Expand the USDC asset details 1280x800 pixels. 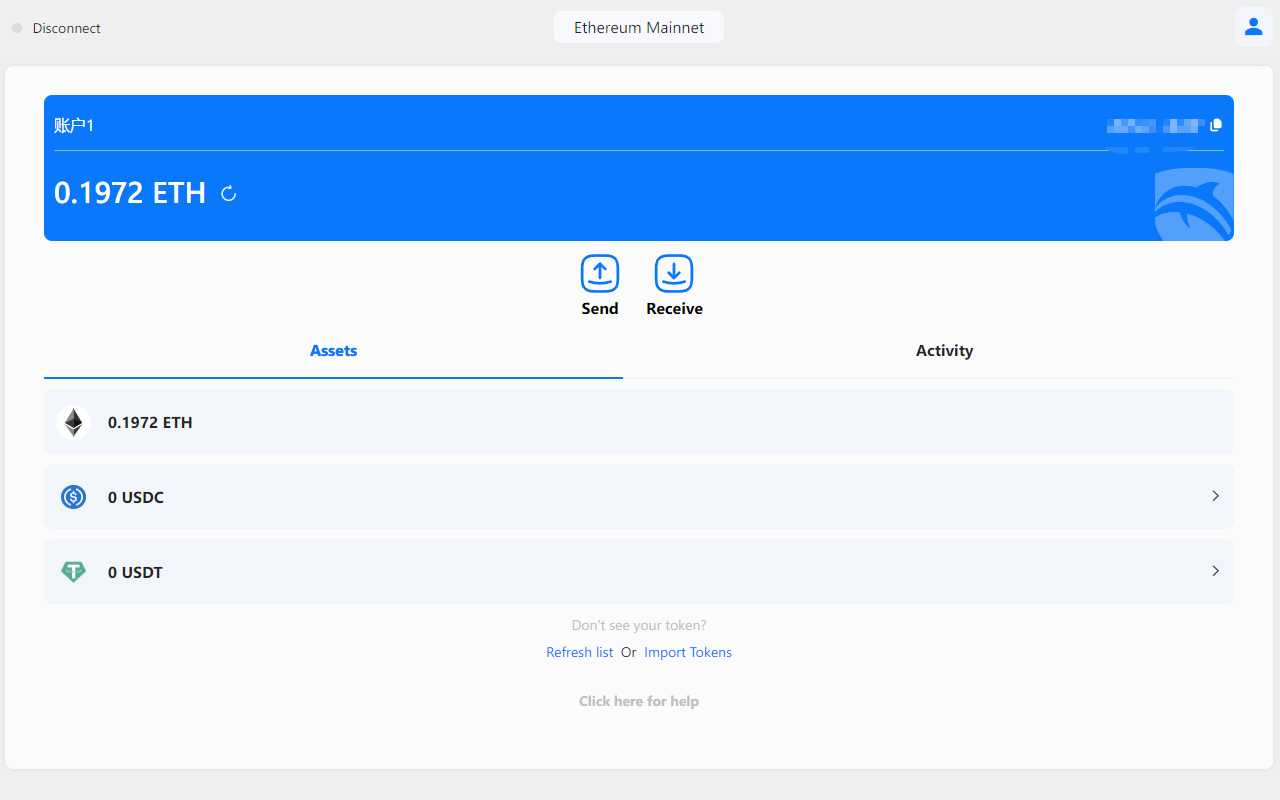1215,496
